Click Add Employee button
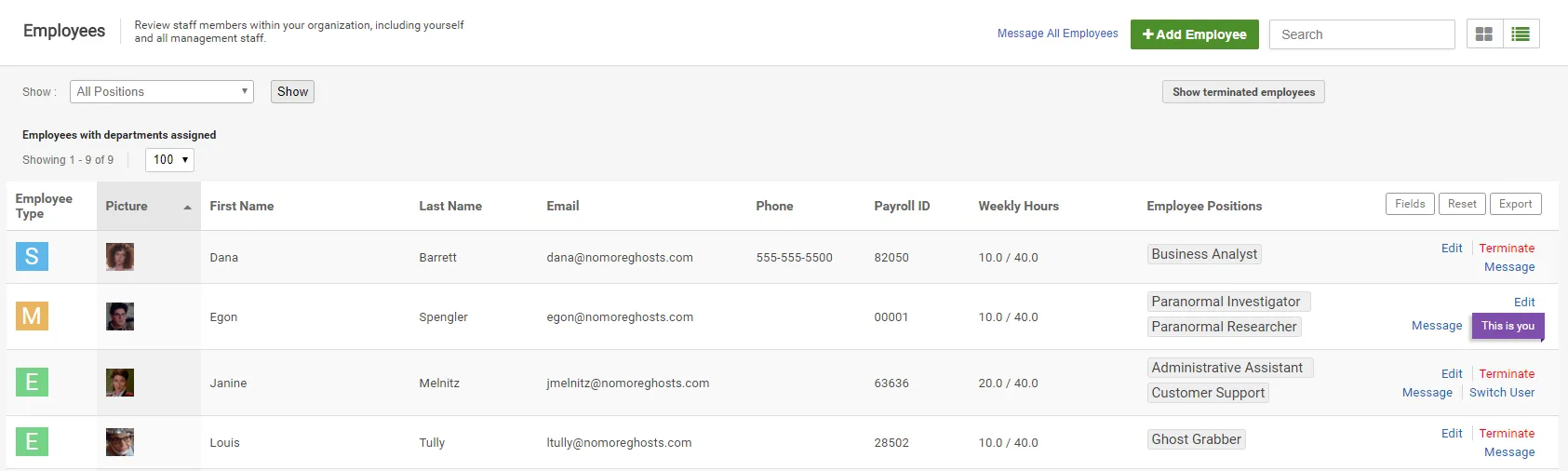Viewport: 1568px width, 471px height. [x=1195, y=34]
